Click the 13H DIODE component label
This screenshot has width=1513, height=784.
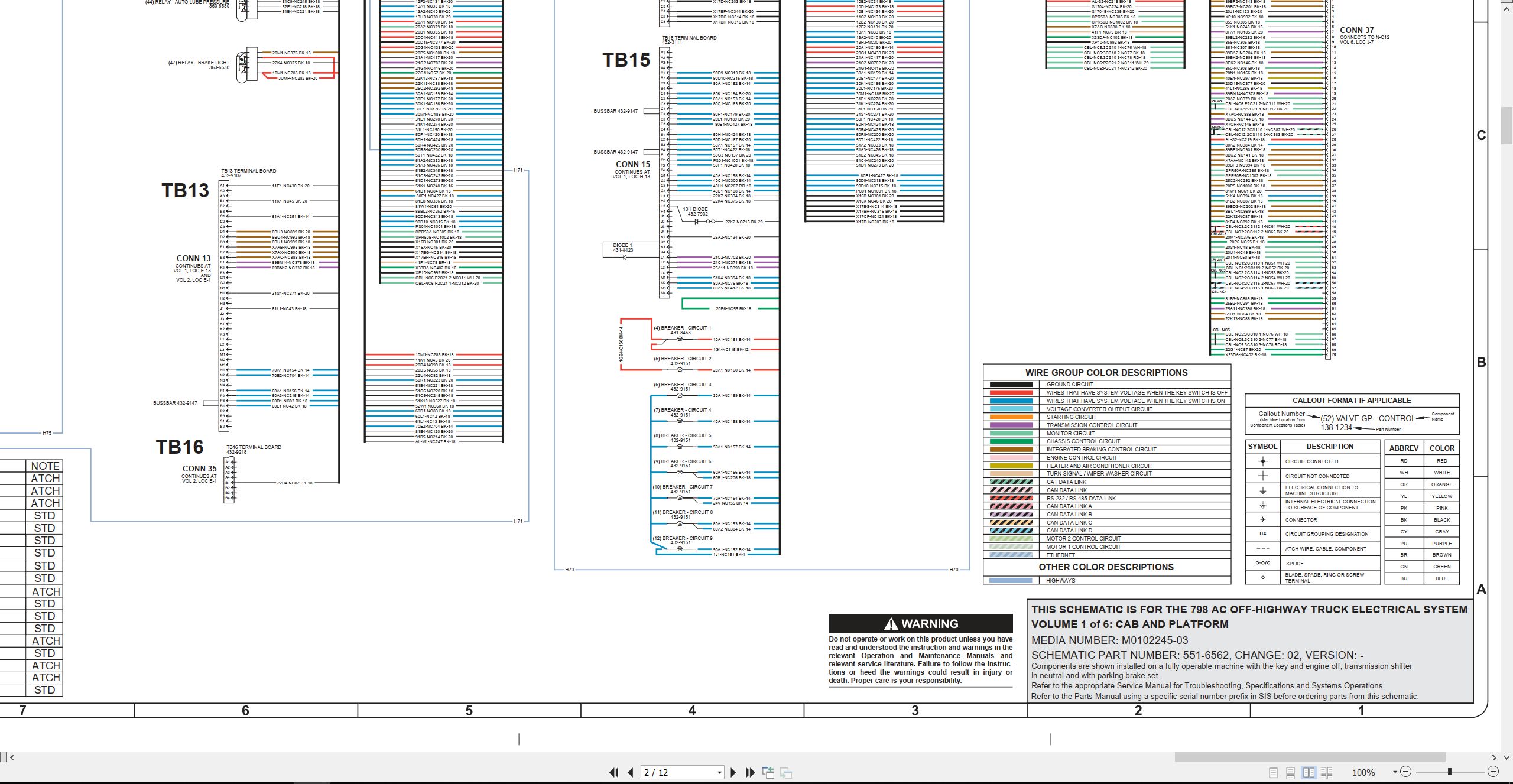[695, 209]
